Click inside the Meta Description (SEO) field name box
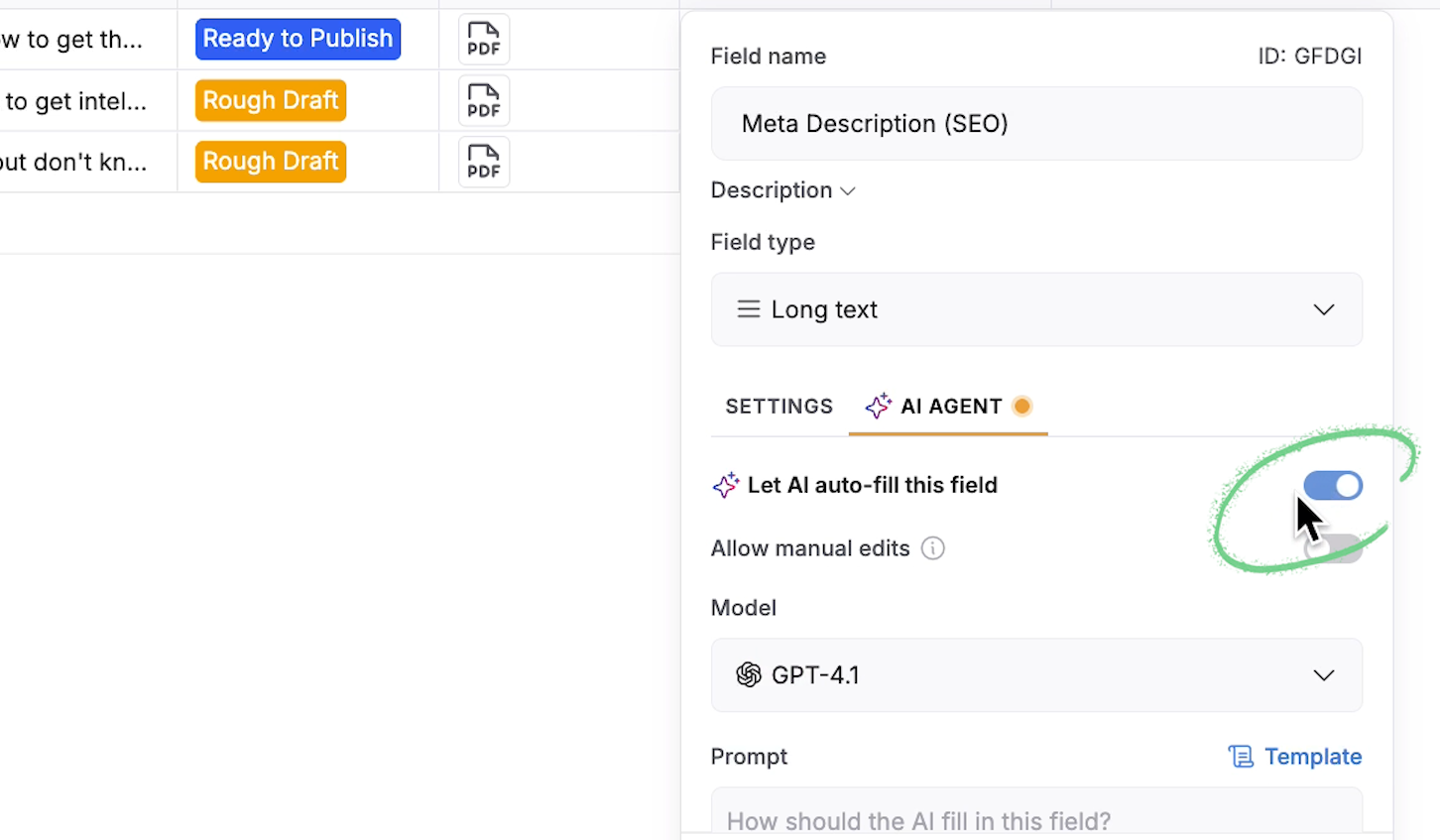This screenshot has height=840, width=1440. pos(1036,123)
